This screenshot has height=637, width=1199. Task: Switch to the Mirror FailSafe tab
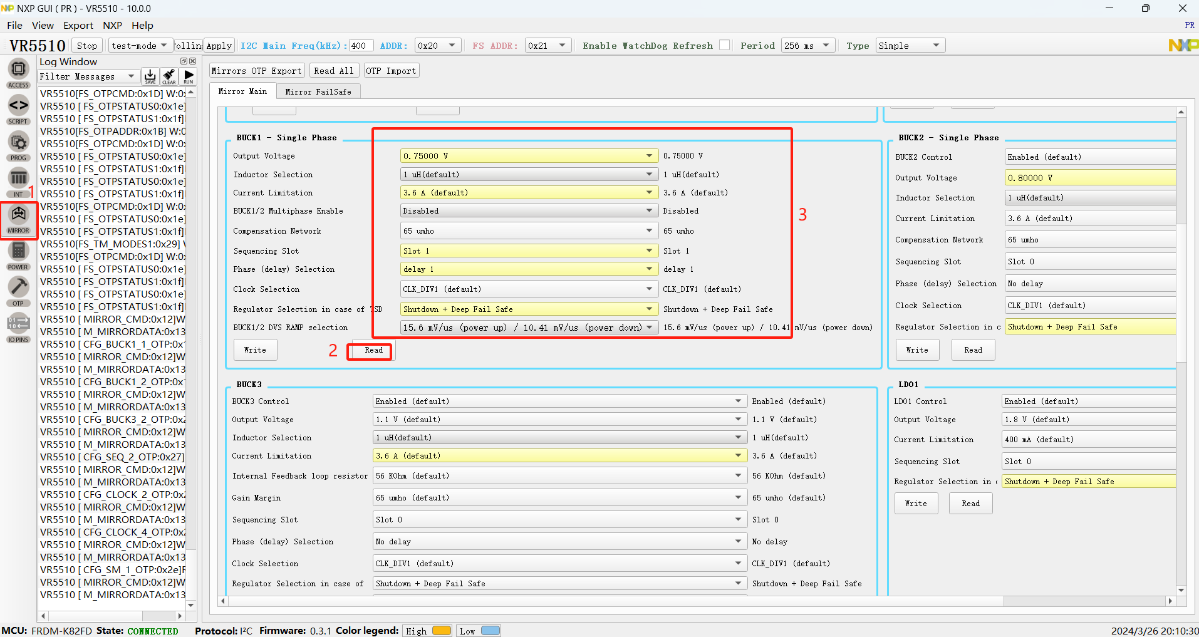pyautogui.click(x=318, y=91)
